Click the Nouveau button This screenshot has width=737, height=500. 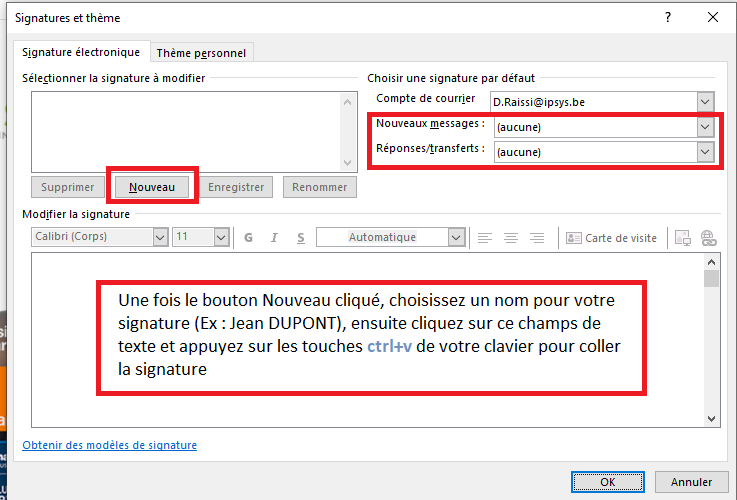(152, 187)
